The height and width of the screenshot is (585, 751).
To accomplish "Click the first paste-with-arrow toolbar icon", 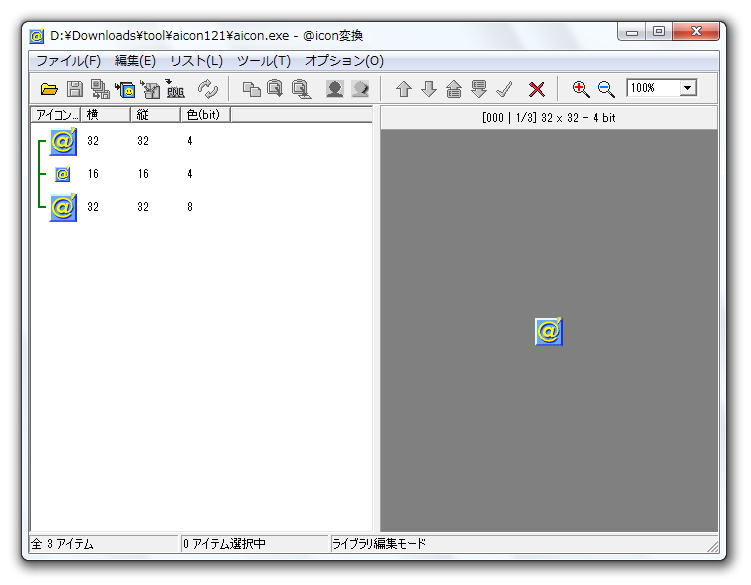I will (x=275, y=89).
